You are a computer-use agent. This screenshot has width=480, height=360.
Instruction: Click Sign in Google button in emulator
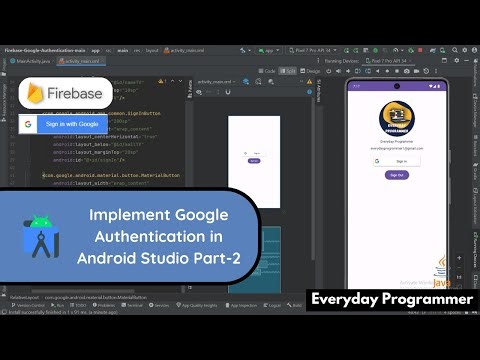click(397, 161)
